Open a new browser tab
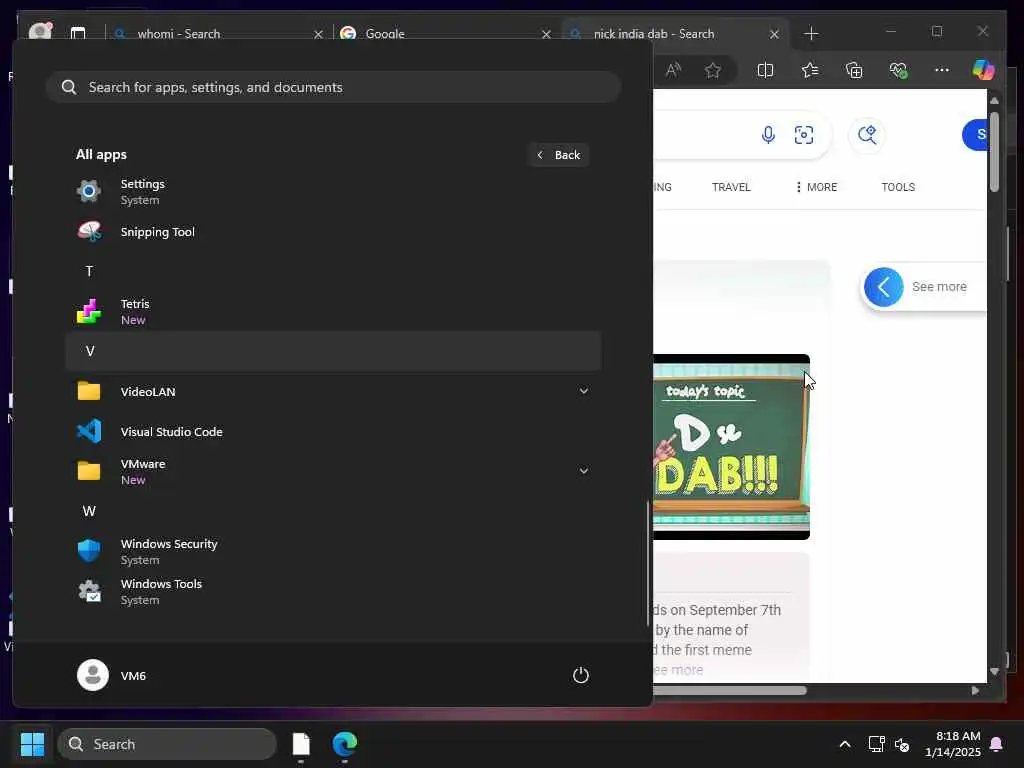 (811, 33)
